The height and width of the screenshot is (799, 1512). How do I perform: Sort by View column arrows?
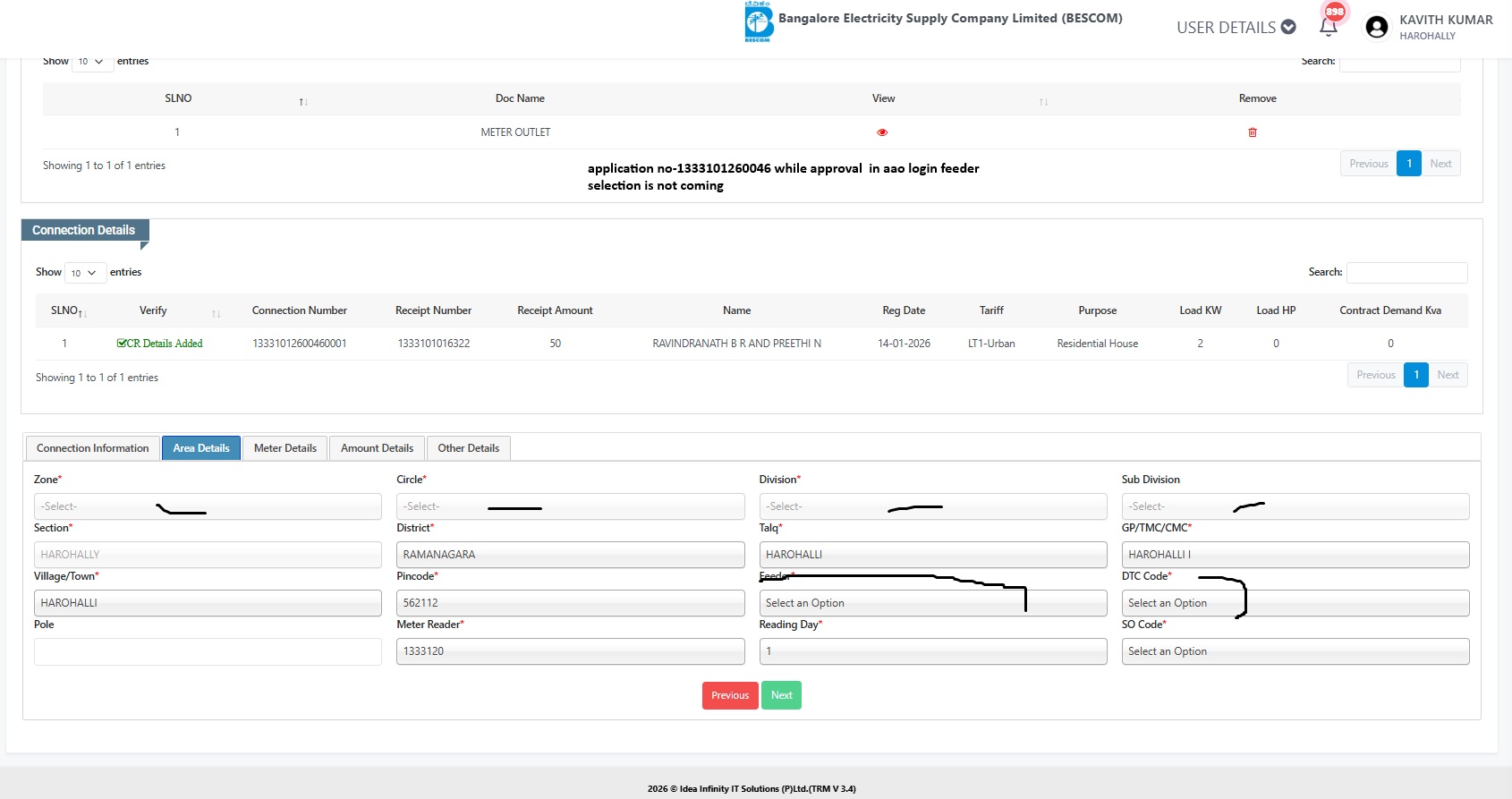tap(1043, 102)
